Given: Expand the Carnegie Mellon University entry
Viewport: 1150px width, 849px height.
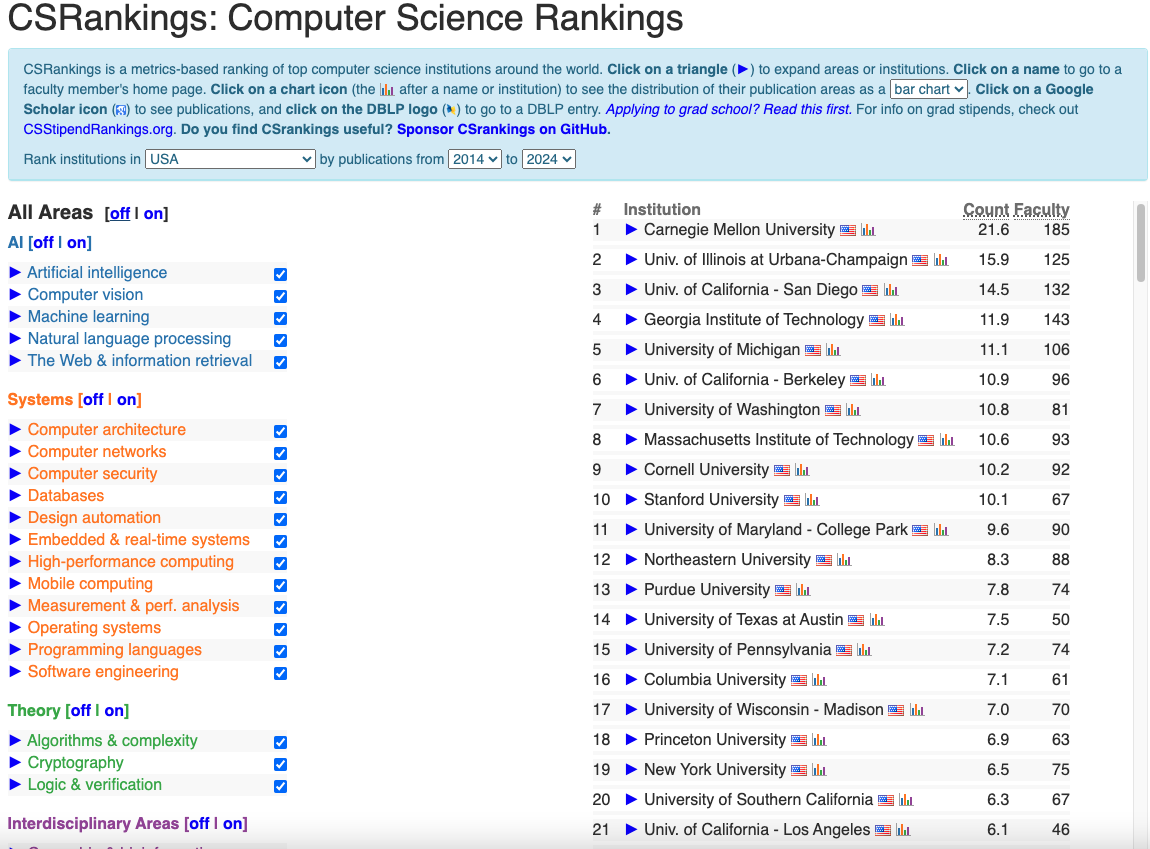Looking at the screenshot, I should (x=630, y=229).
